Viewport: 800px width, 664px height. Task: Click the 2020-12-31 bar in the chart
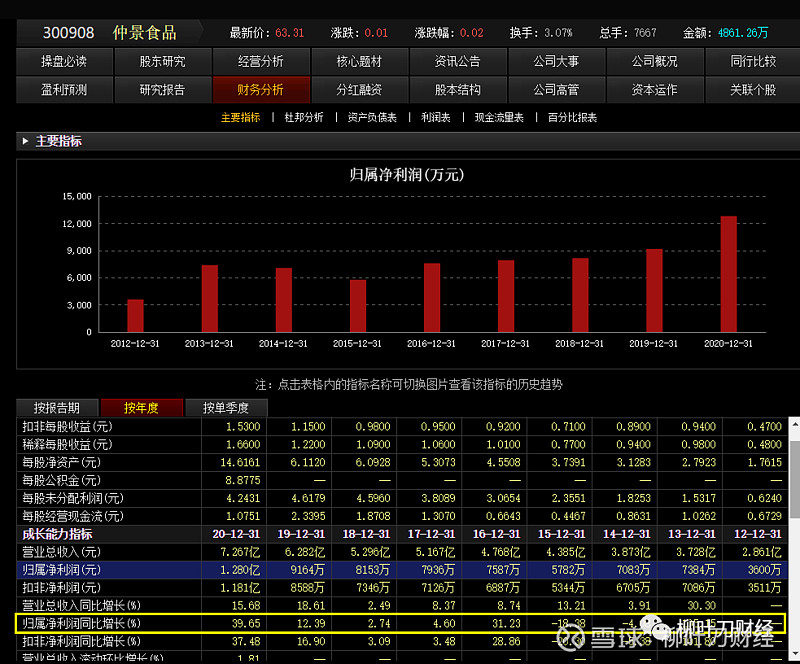729,274
